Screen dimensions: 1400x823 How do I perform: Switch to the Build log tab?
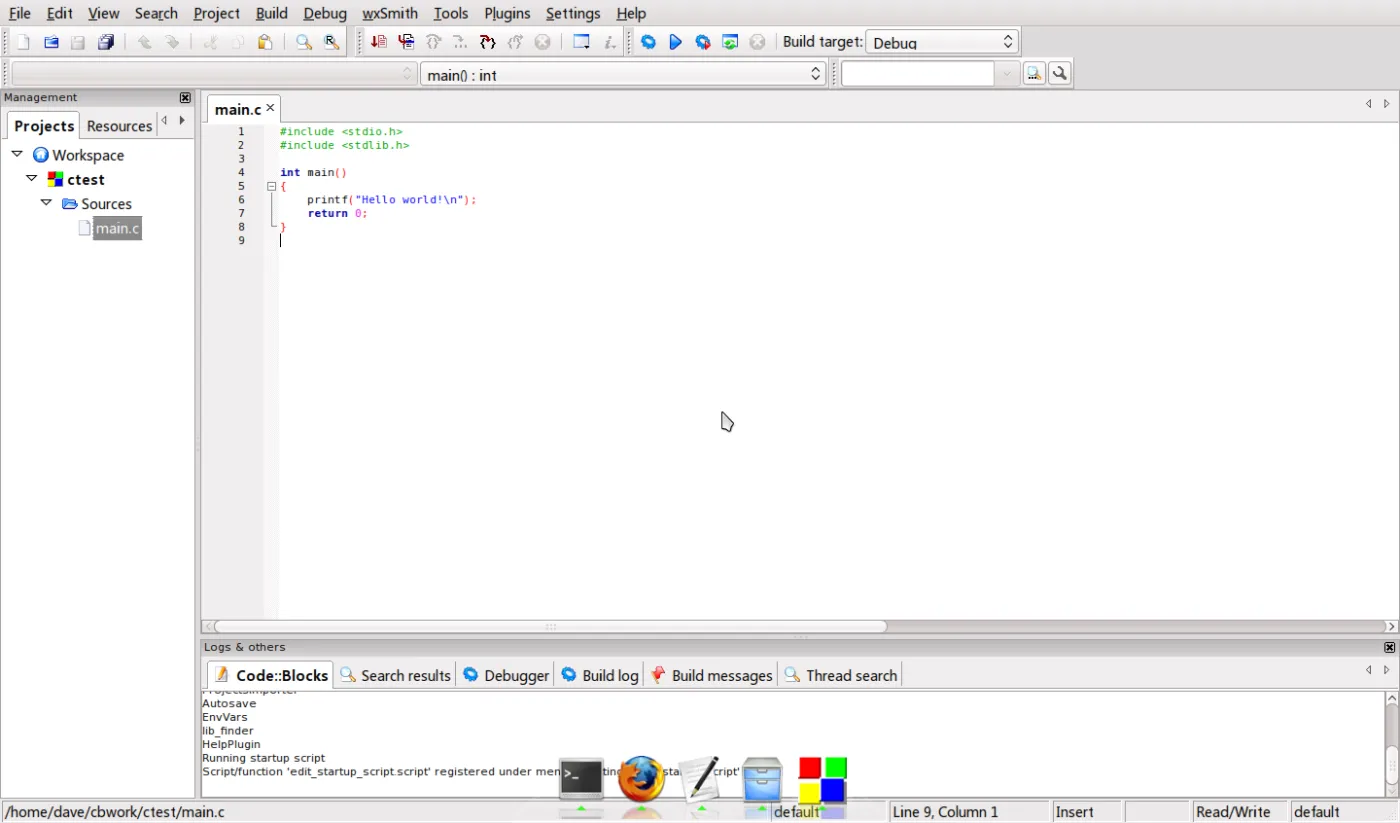[599, 675]
